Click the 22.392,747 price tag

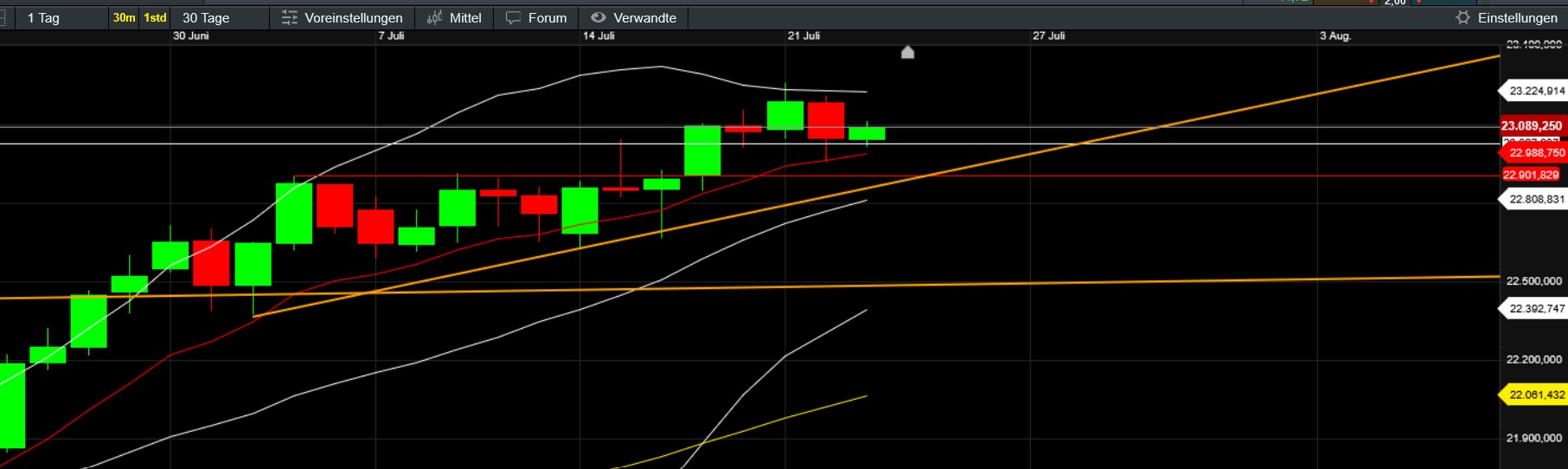point(1533,309)
